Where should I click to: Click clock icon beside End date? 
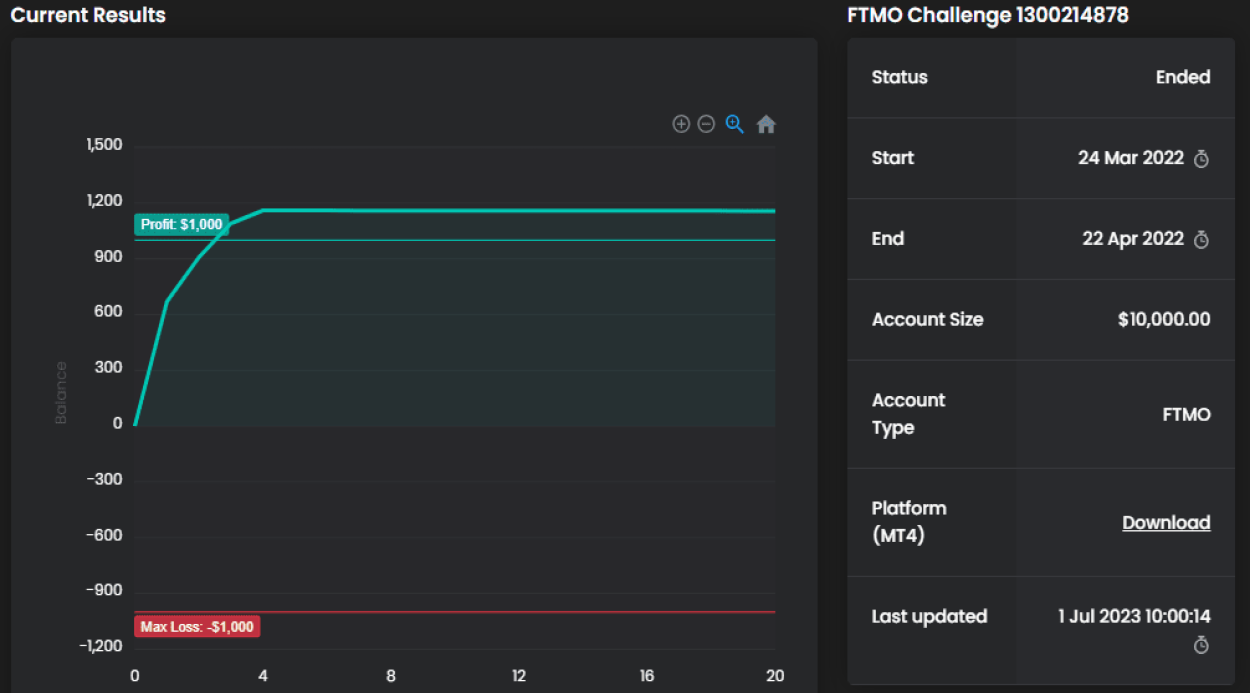tap(1202, 240)
